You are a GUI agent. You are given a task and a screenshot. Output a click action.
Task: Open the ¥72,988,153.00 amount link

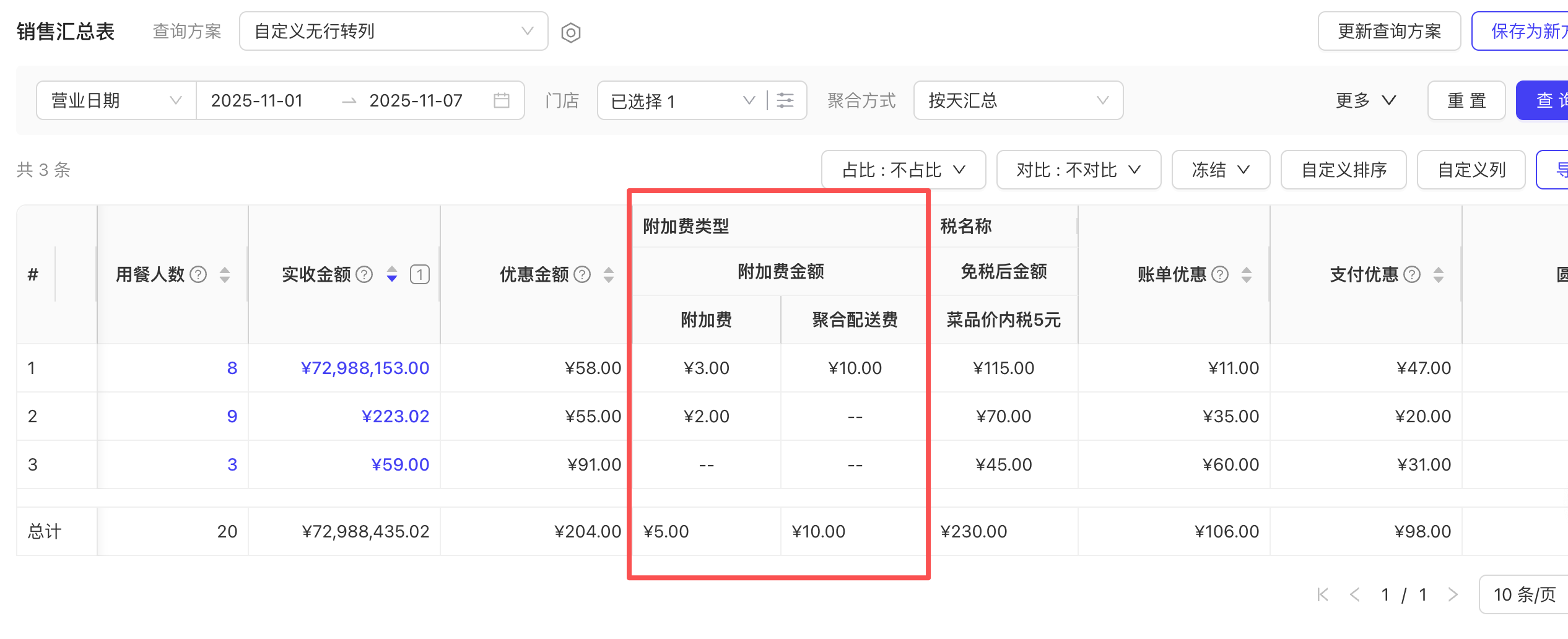365,368
